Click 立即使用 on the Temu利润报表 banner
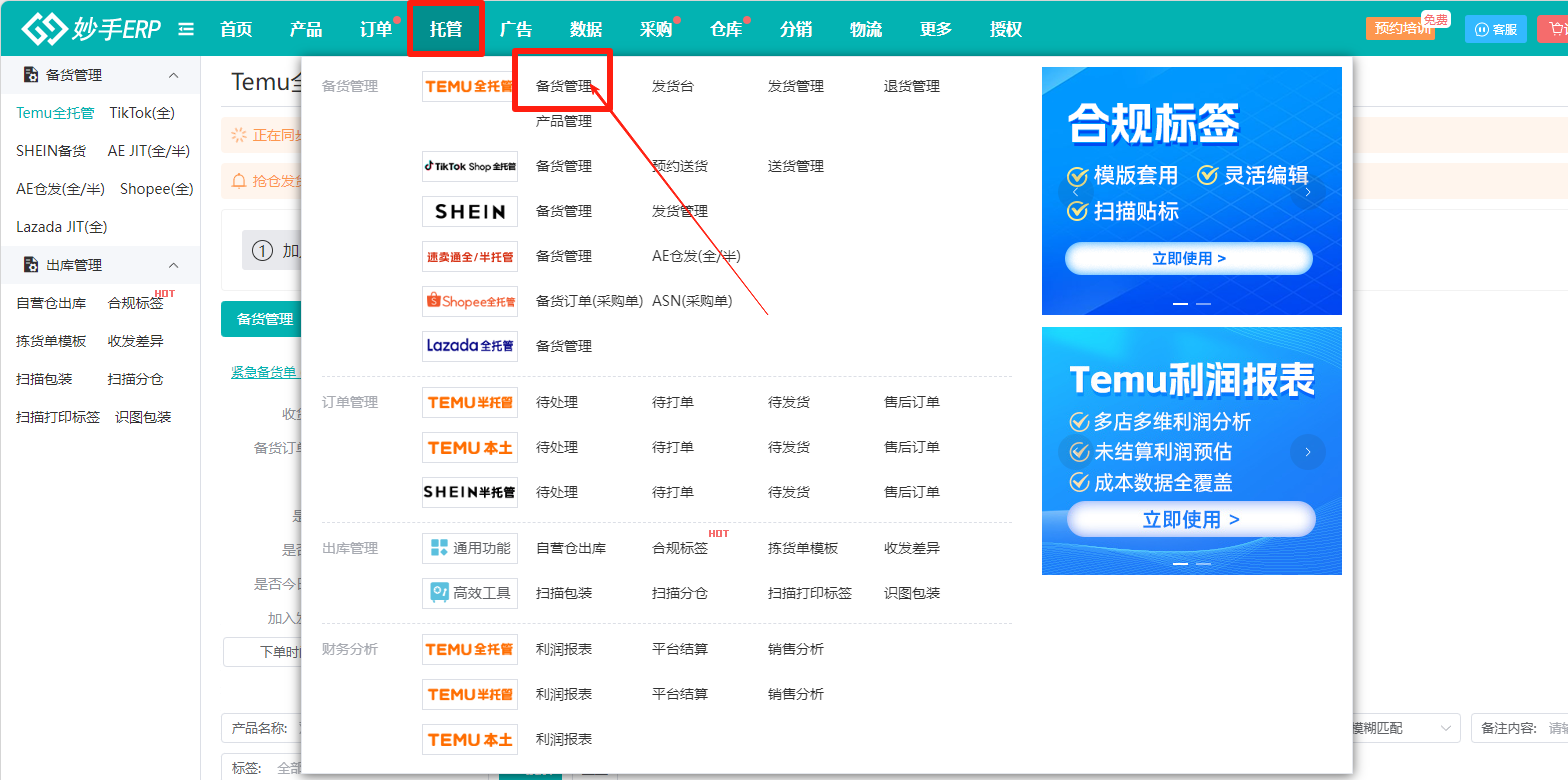The height and width of the screenshot is (780, 1568). [1191, 519]
